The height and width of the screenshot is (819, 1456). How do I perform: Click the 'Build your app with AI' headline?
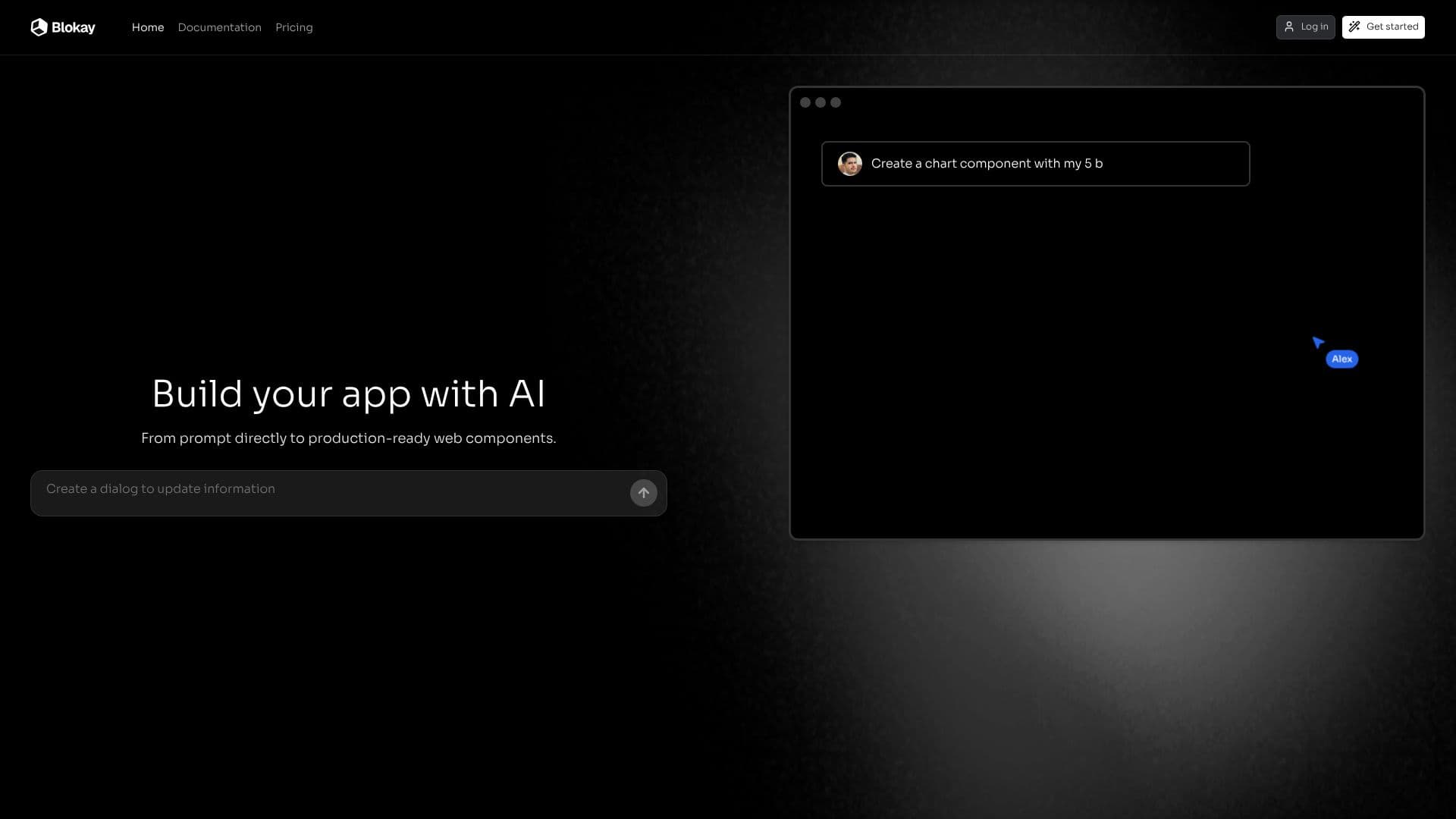(x=349, y=394)
